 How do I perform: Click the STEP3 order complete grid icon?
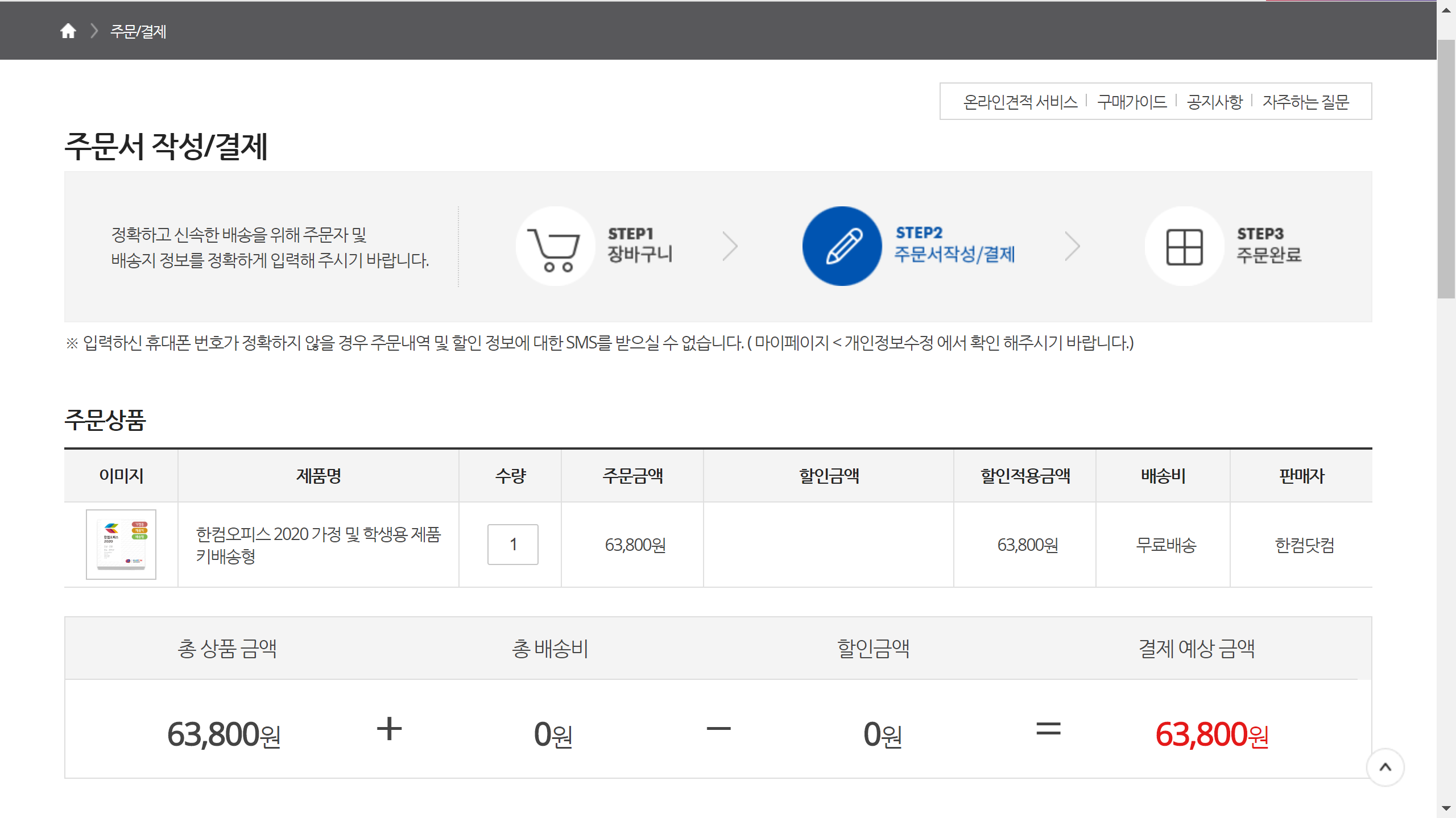click(1184, 246)
